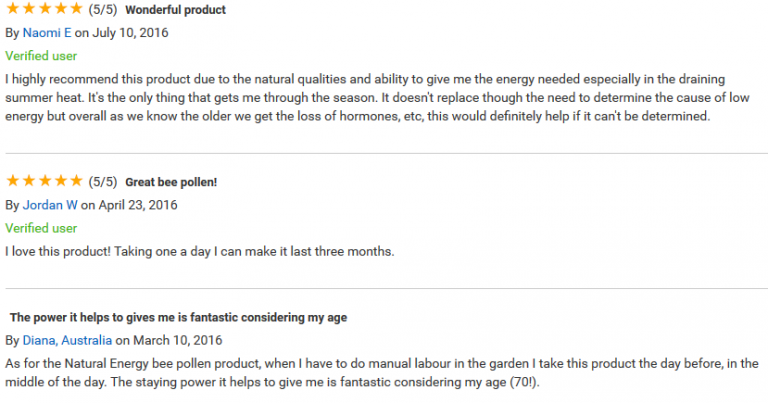Click the (5/5) score in Naomi's review
This screenshot has height=403, width=768.
pyautogui.click(x=103, y=10)
